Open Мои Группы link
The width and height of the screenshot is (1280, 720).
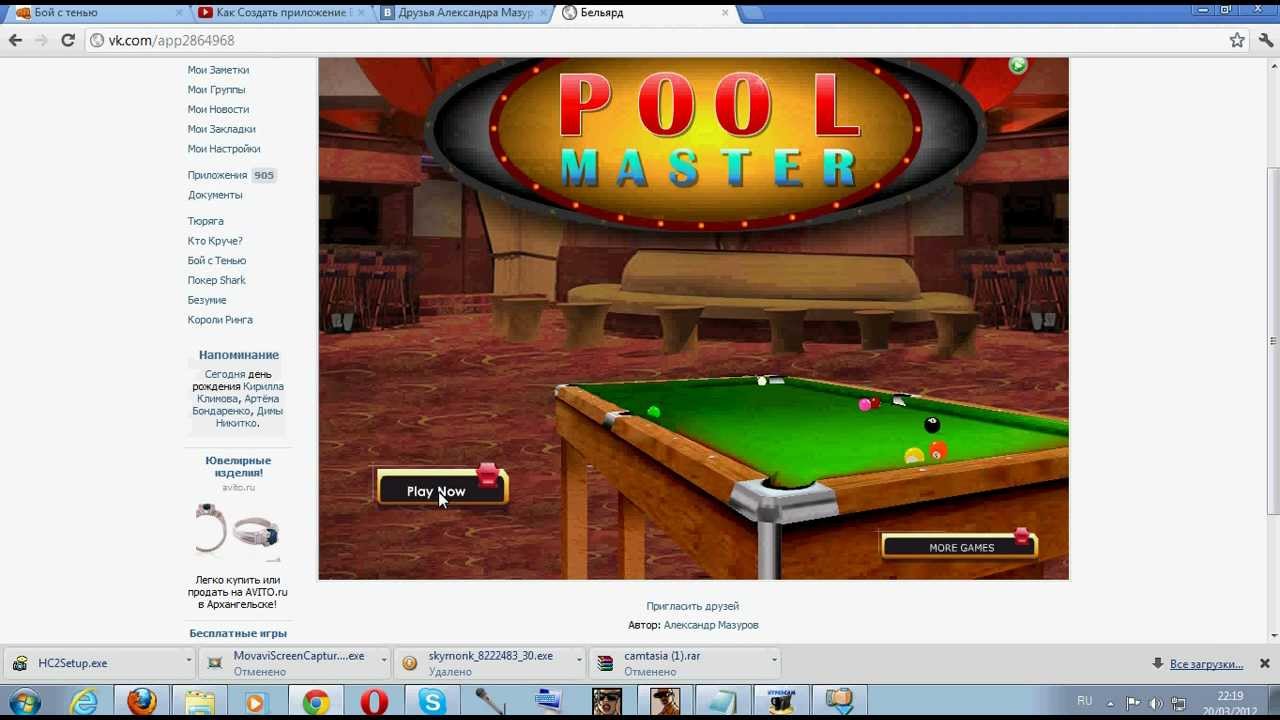coord(216,90)
